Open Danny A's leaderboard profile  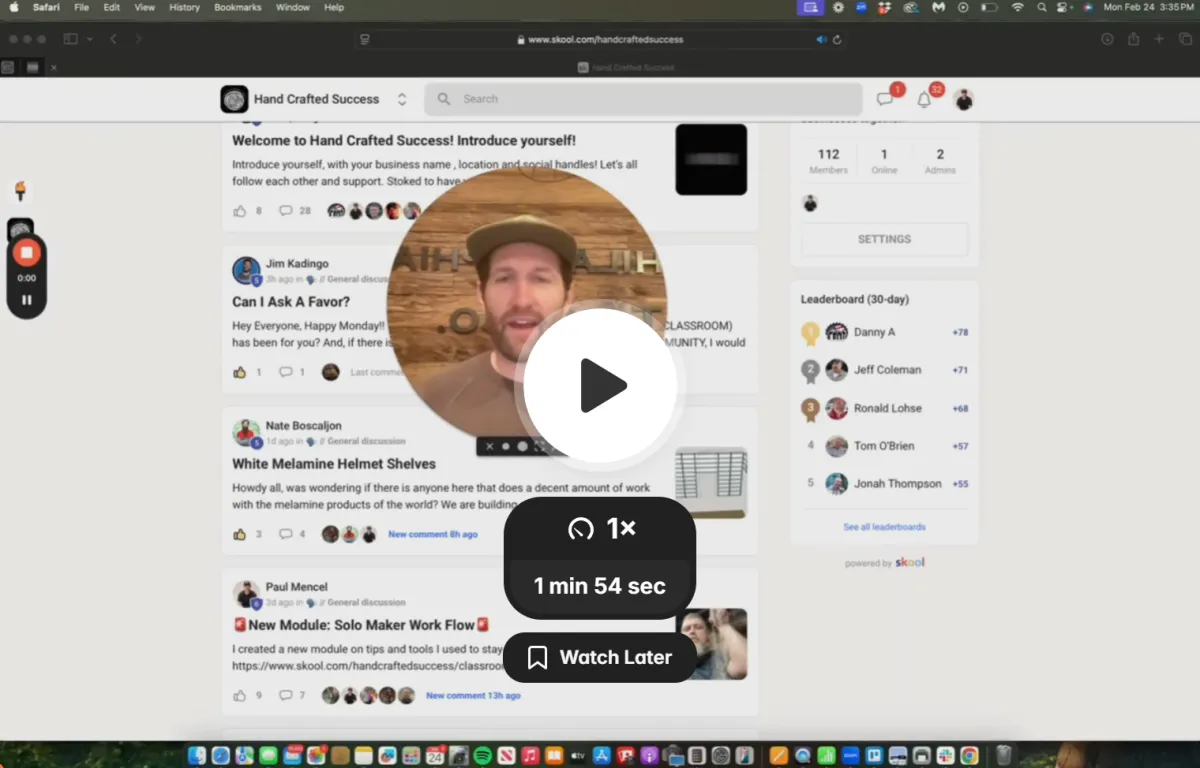click(x=874, y=332)
